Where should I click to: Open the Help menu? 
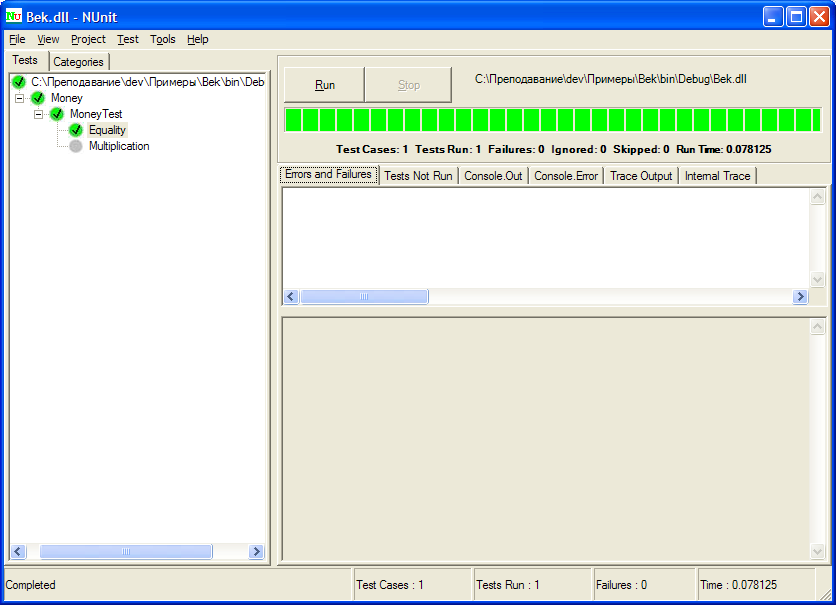tap(197, 39)
